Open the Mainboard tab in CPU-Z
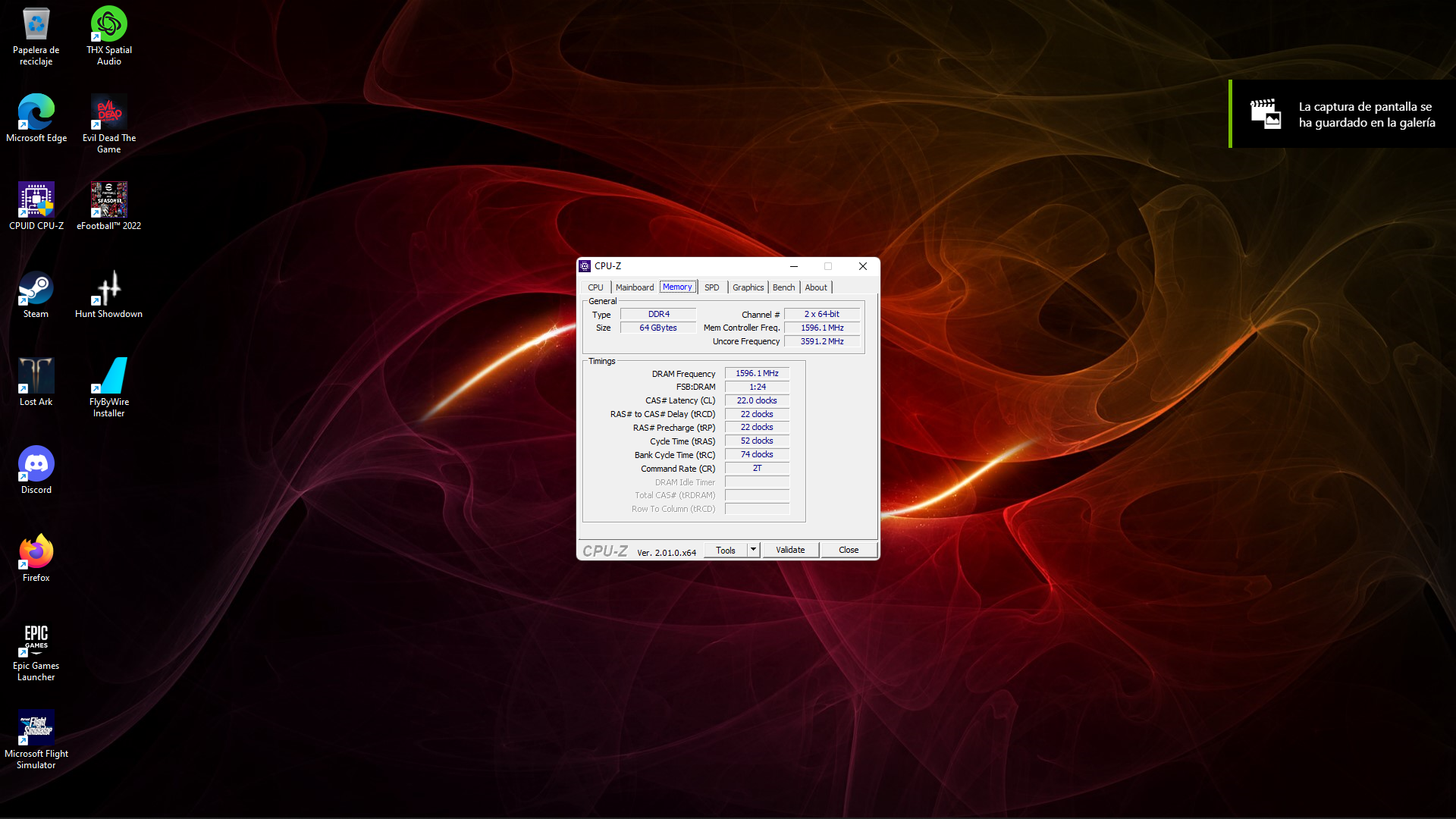Screen dimensions: 1456x819 [x=634, y=287]
